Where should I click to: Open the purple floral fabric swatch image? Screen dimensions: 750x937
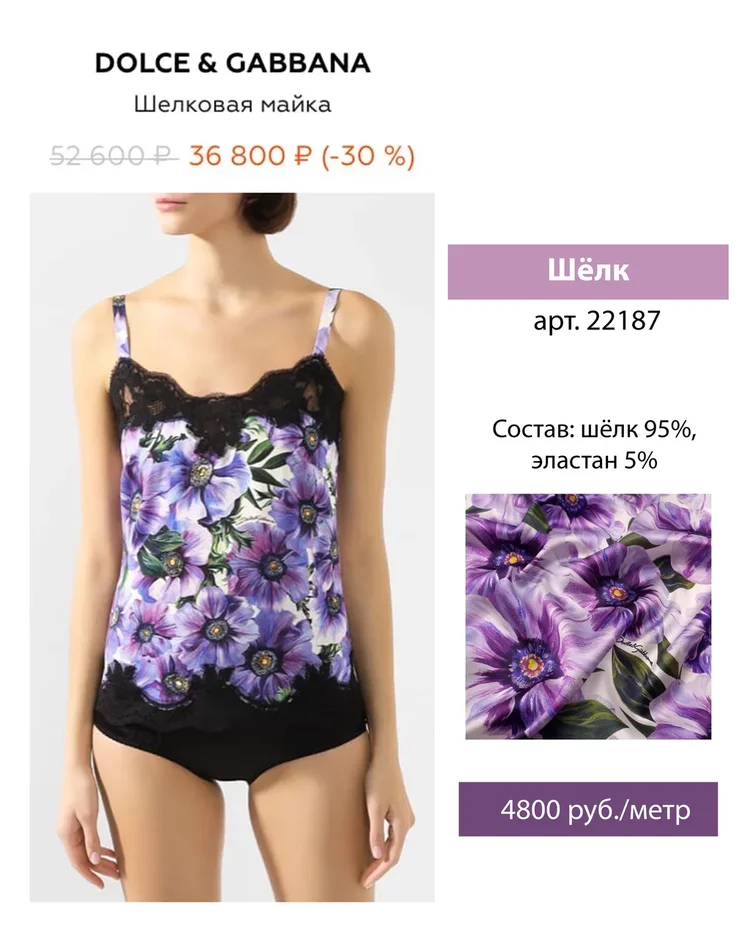point(588,617)
